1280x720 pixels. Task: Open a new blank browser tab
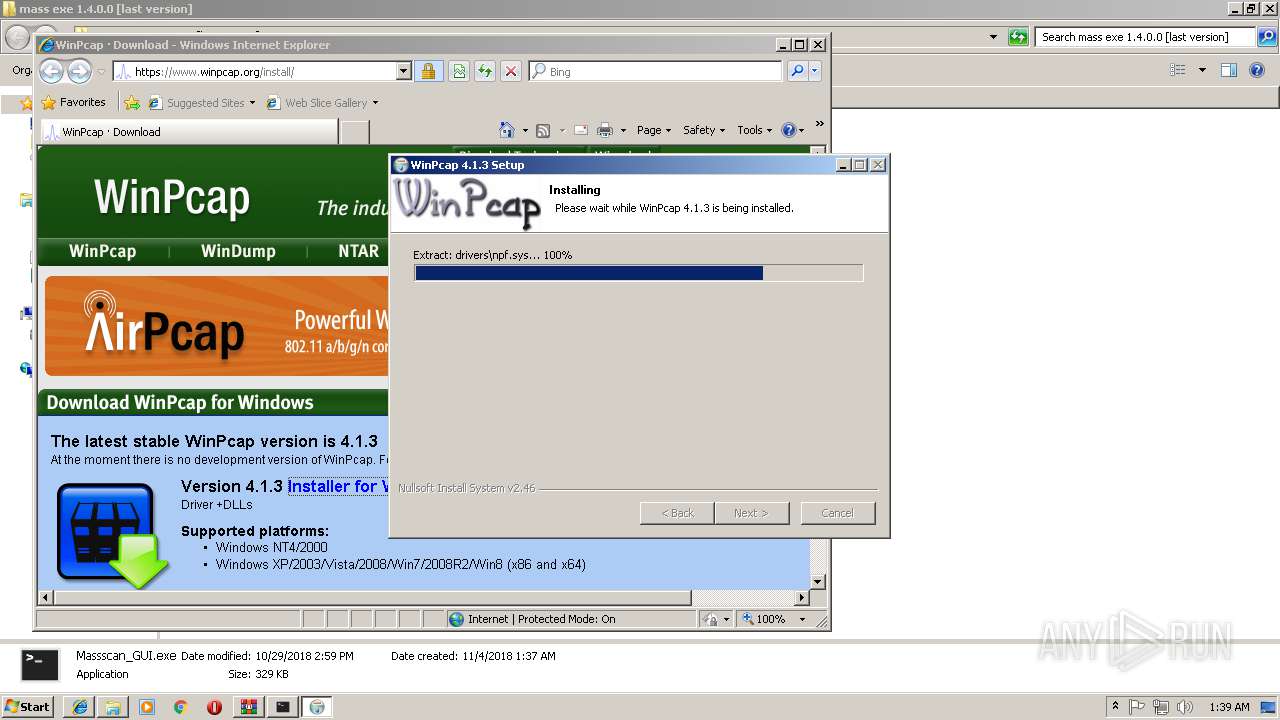pyautogui.click(x=355, y=132)
